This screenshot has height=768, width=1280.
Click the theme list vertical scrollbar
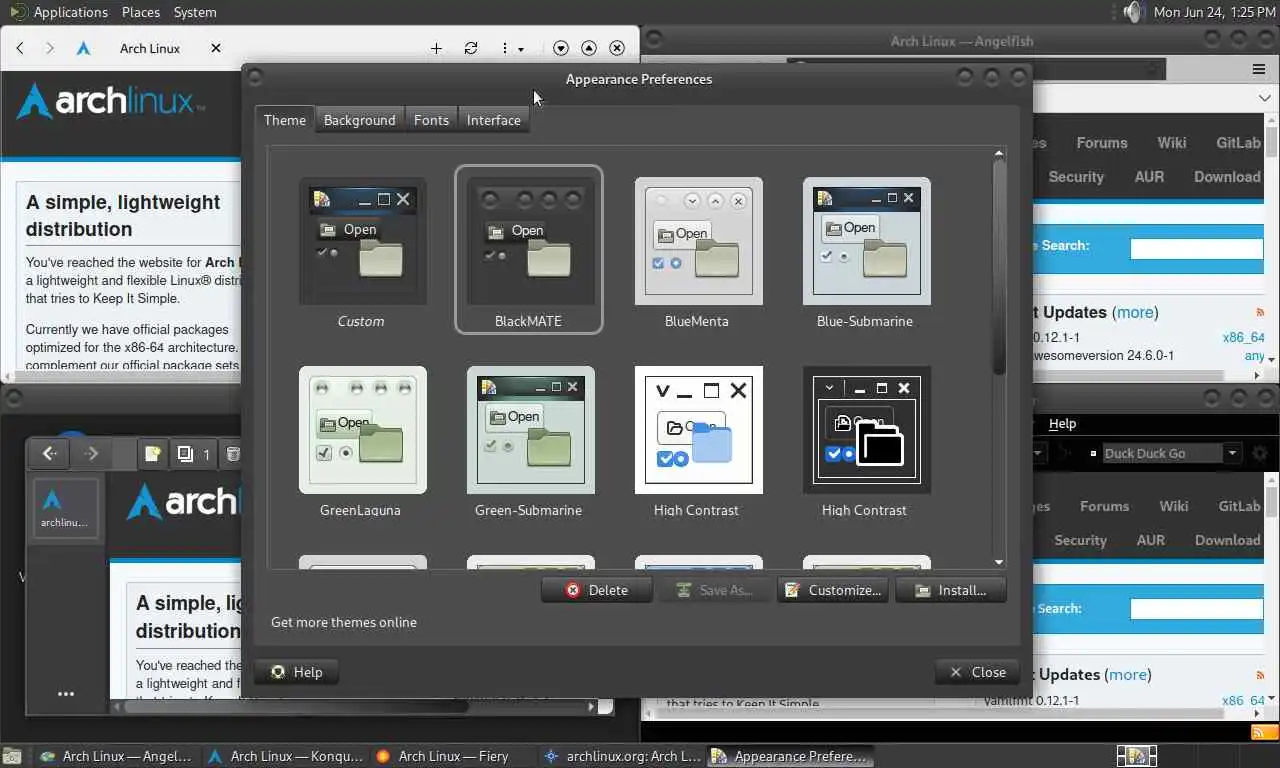pyautogui.click(x=999, y=267)
